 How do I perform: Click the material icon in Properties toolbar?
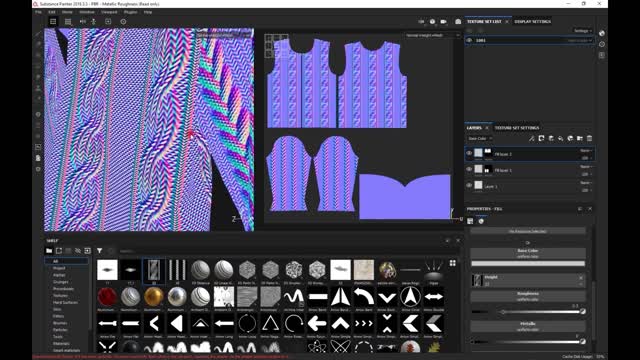pyautogui.click(x=470, y=221)
